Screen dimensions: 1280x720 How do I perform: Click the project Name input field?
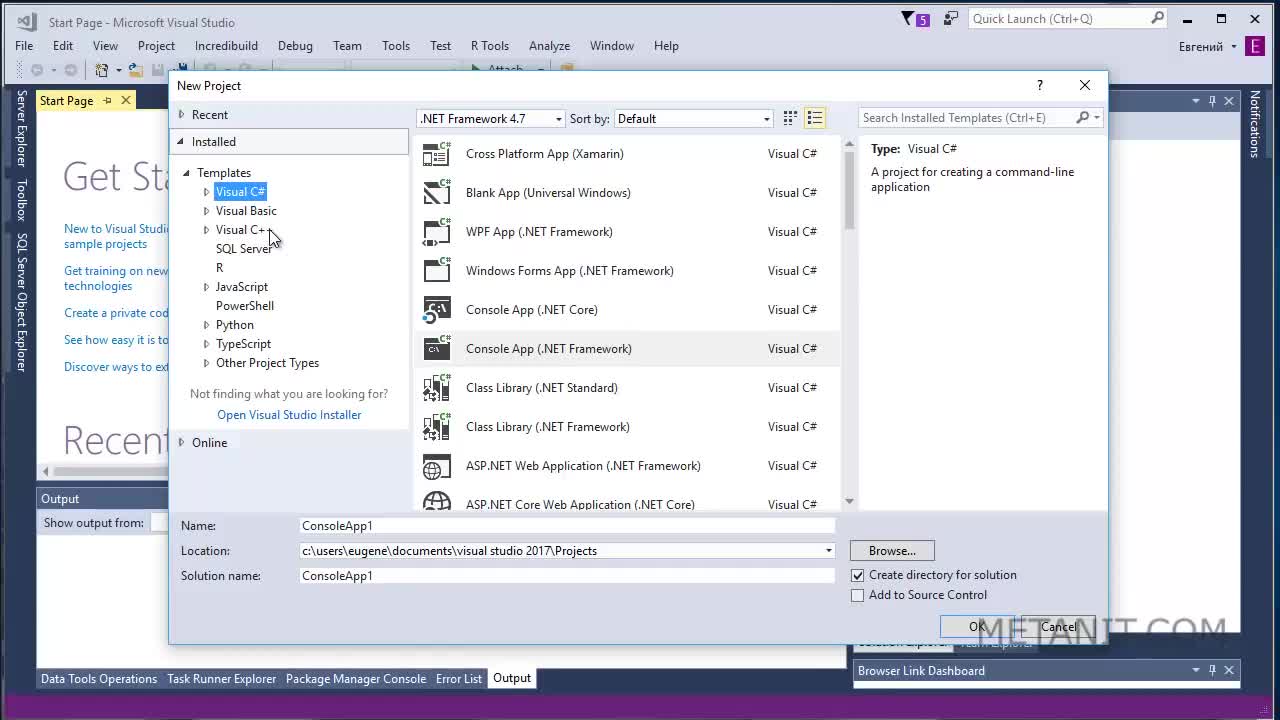click(567, 526)
